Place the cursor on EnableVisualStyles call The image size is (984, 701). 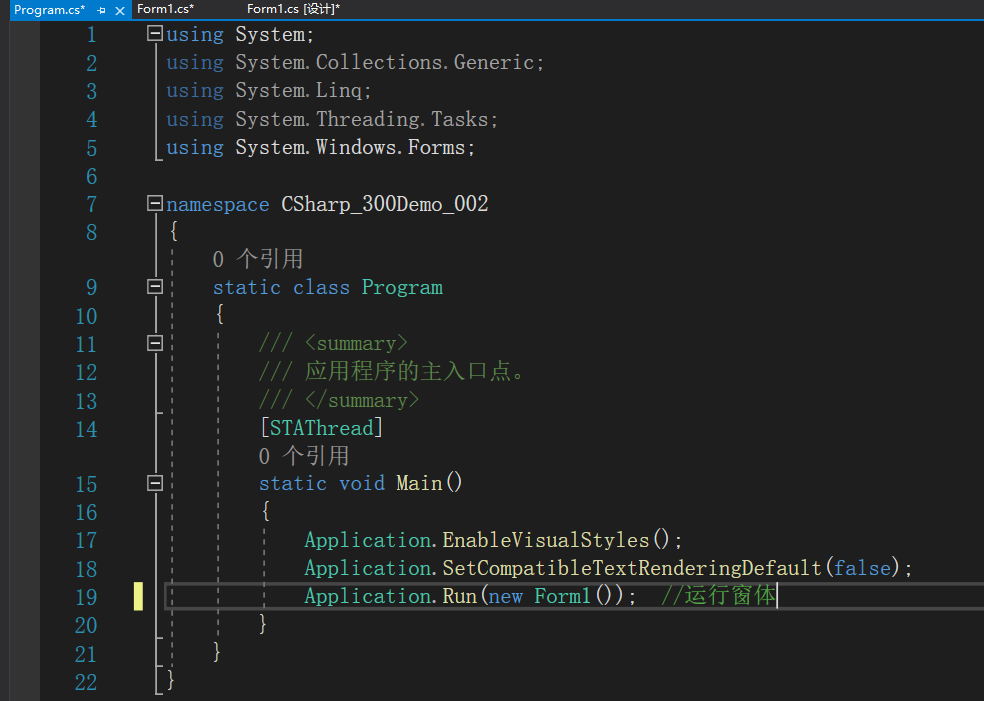(546, 540)
